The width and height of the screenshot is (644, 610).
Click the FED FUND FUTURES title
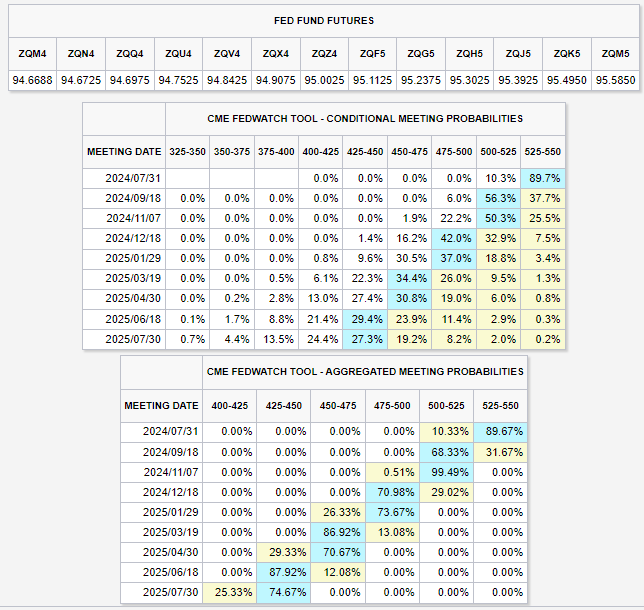coord(324,21)
